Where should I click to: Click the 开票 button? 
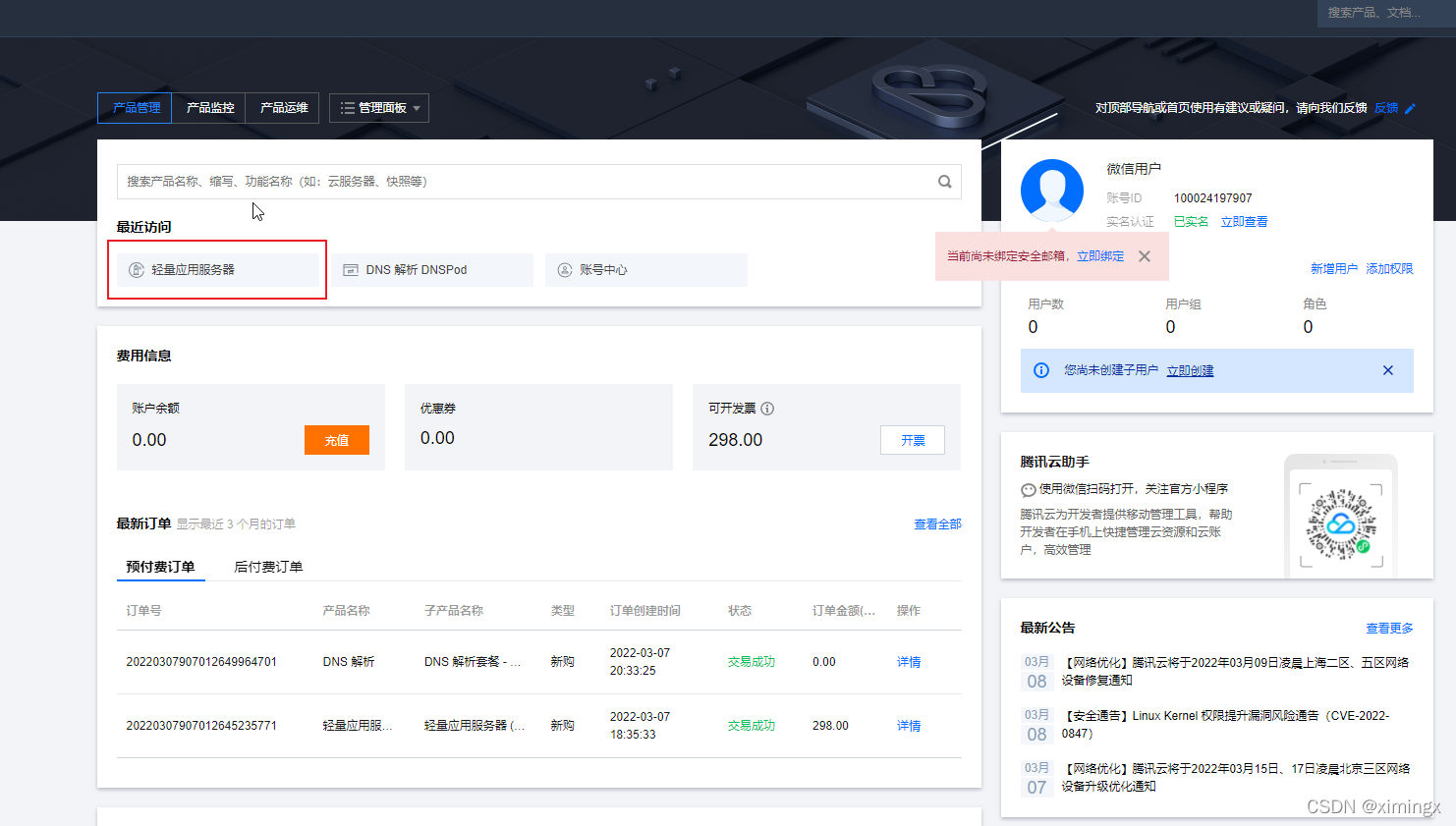[913, 440]
